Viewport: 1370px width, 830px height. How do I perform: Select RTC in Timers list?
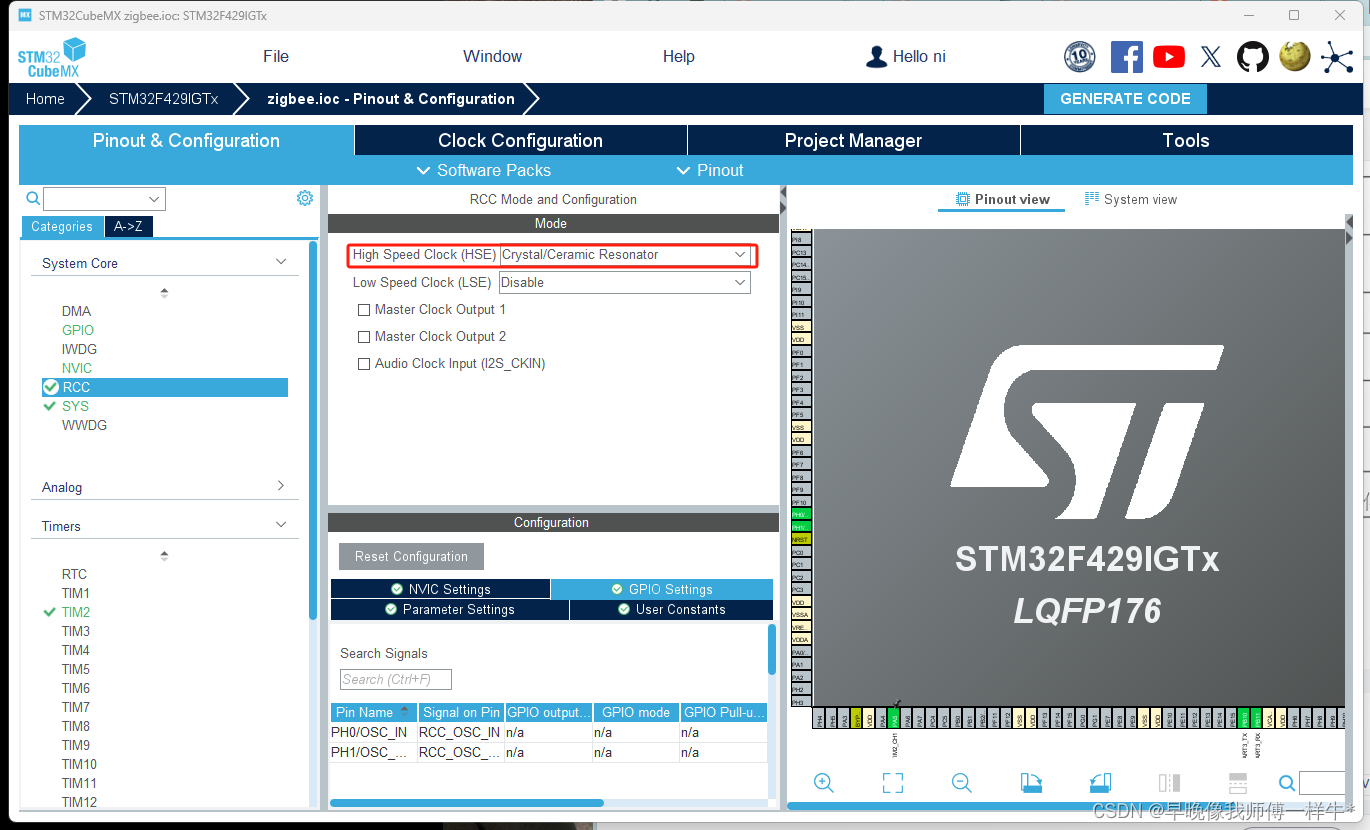pos(74,574)
